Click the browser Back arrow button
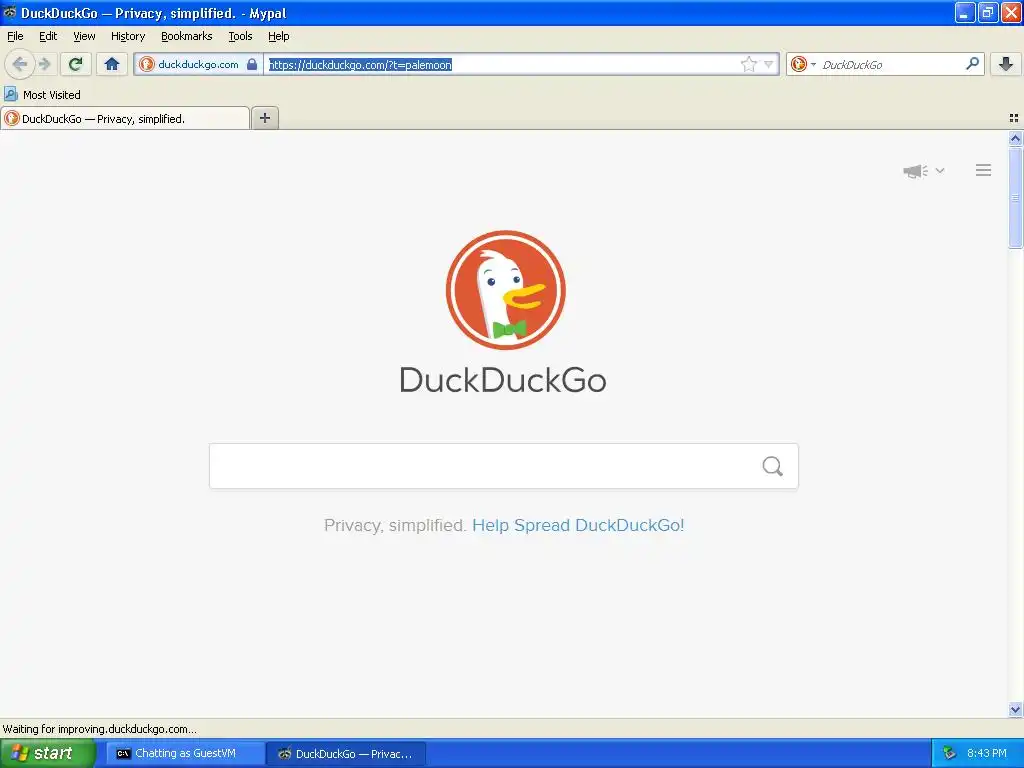The height and width of the screenshot is (768, 1024). (20, 64)
